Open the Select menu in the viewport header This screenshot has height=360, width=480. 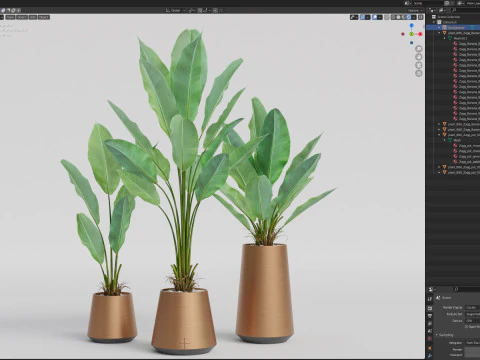coord(22,17)
